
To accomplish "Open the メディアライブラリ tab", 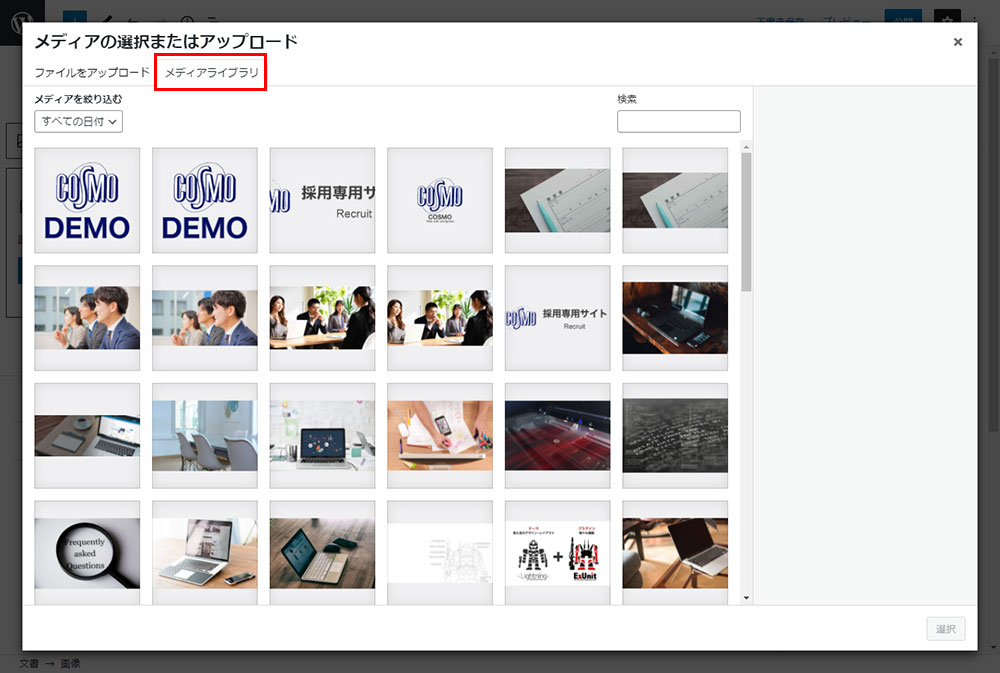I will [x=211, y=73].
